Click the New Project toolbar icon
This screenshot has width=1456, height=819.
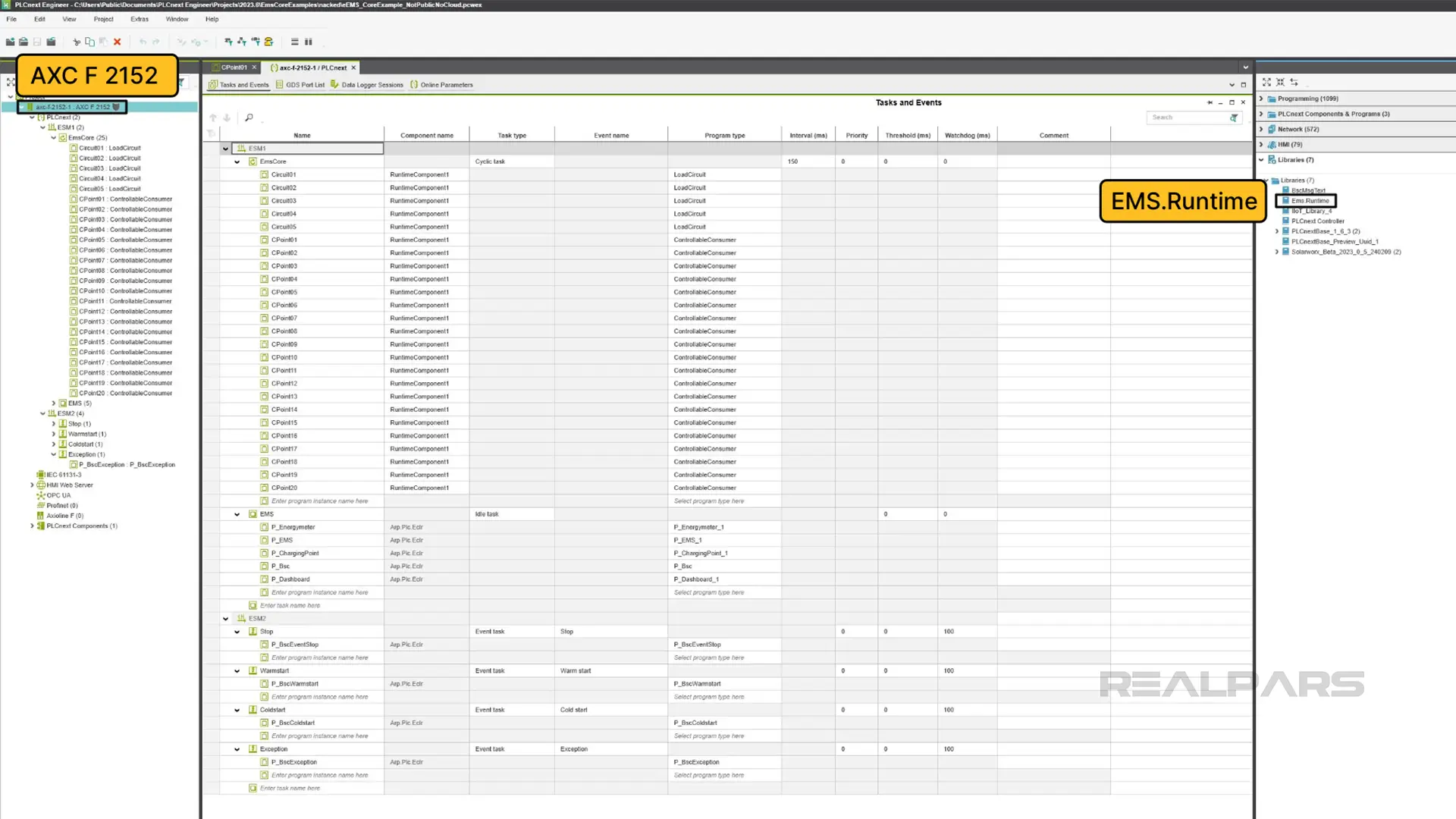click(x=10, y=42)
